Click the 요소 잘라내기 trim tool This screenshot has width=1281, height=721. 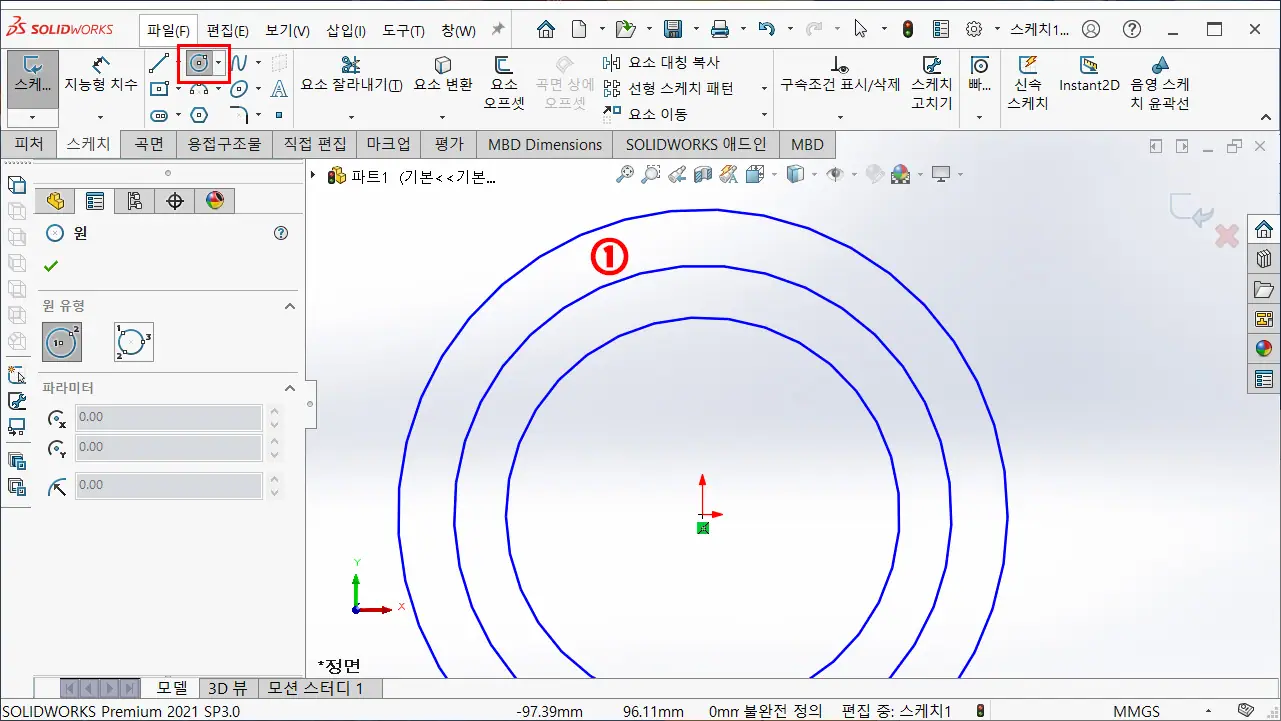[351, 75]
